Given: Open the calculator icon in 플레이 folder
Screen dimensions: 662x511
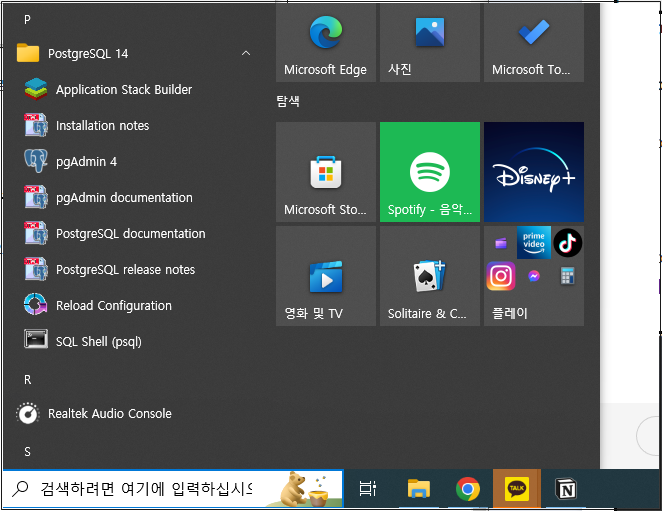Looking at the screenshot, I should (x=567, y=276).
